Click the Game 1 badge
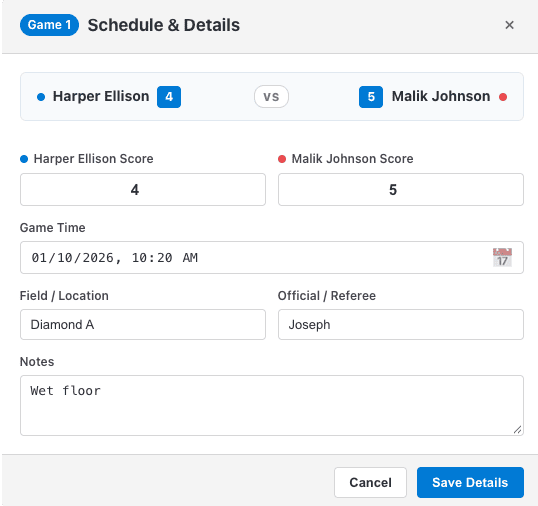The image size is (538, 506). point(49,25)
